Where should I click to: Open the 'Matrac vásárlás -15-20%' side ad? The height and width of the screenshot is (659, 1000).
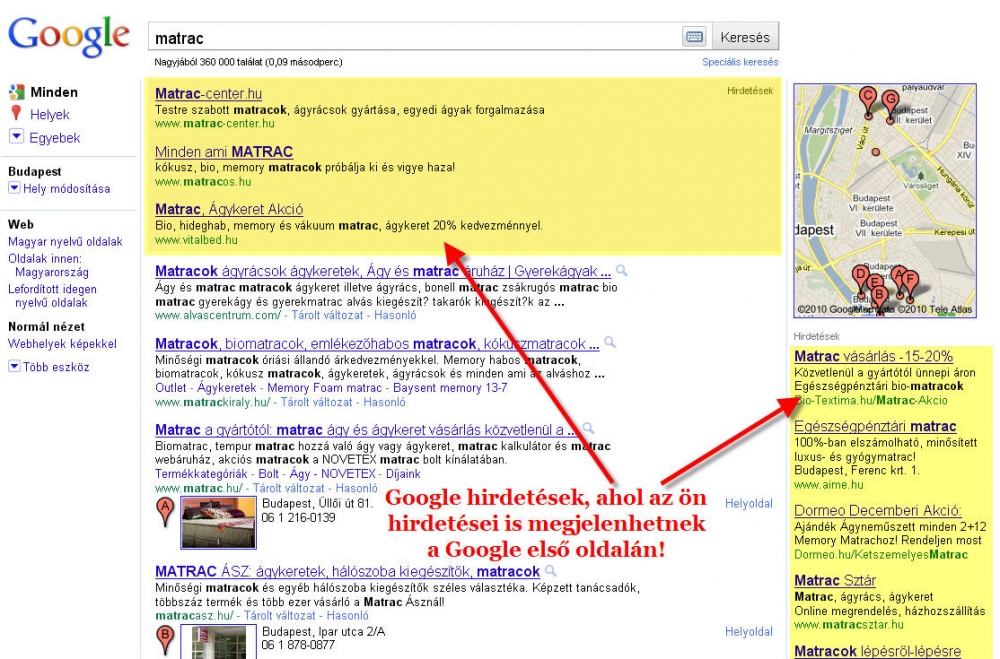pyautogui.click(x=874, y=357)
